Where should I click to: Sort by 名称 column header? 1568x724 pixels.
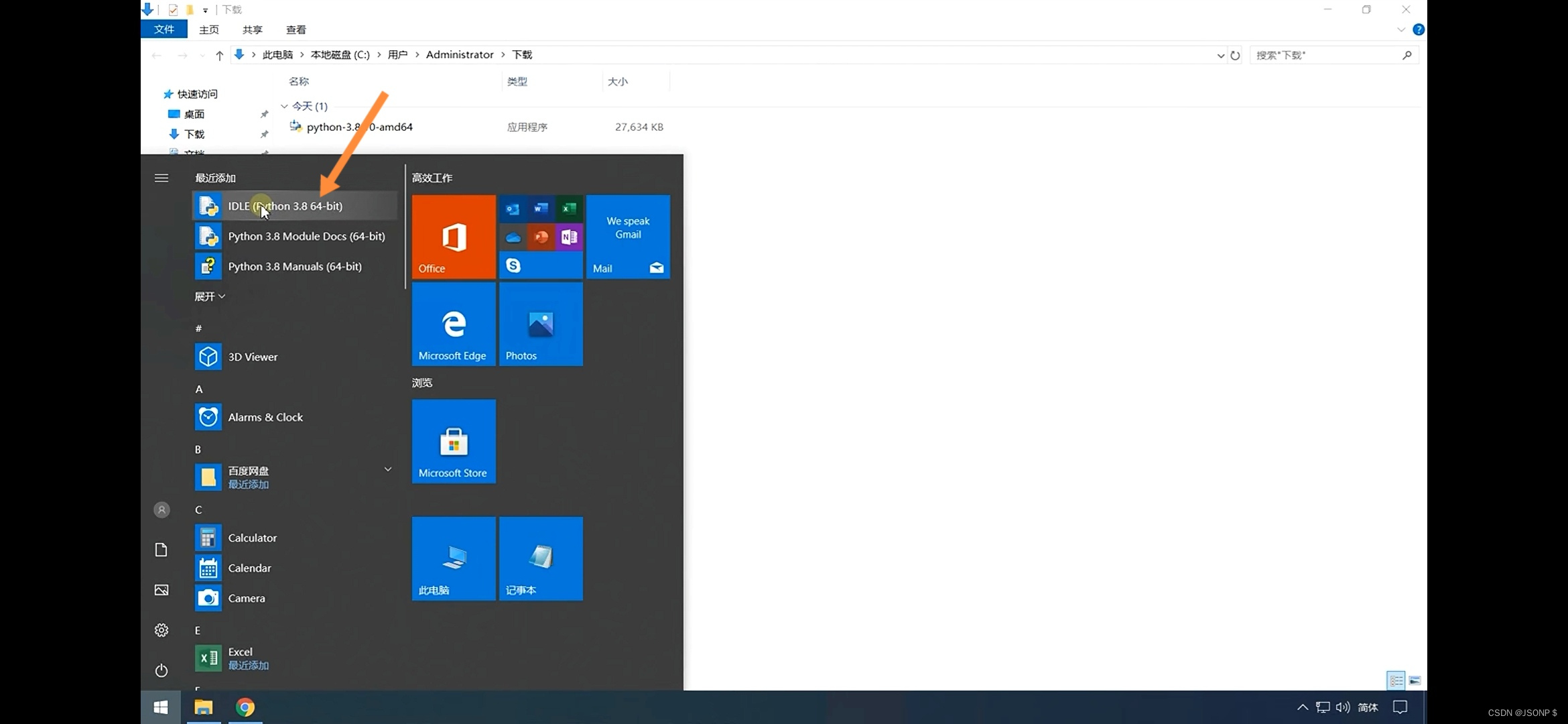point(299,81)
